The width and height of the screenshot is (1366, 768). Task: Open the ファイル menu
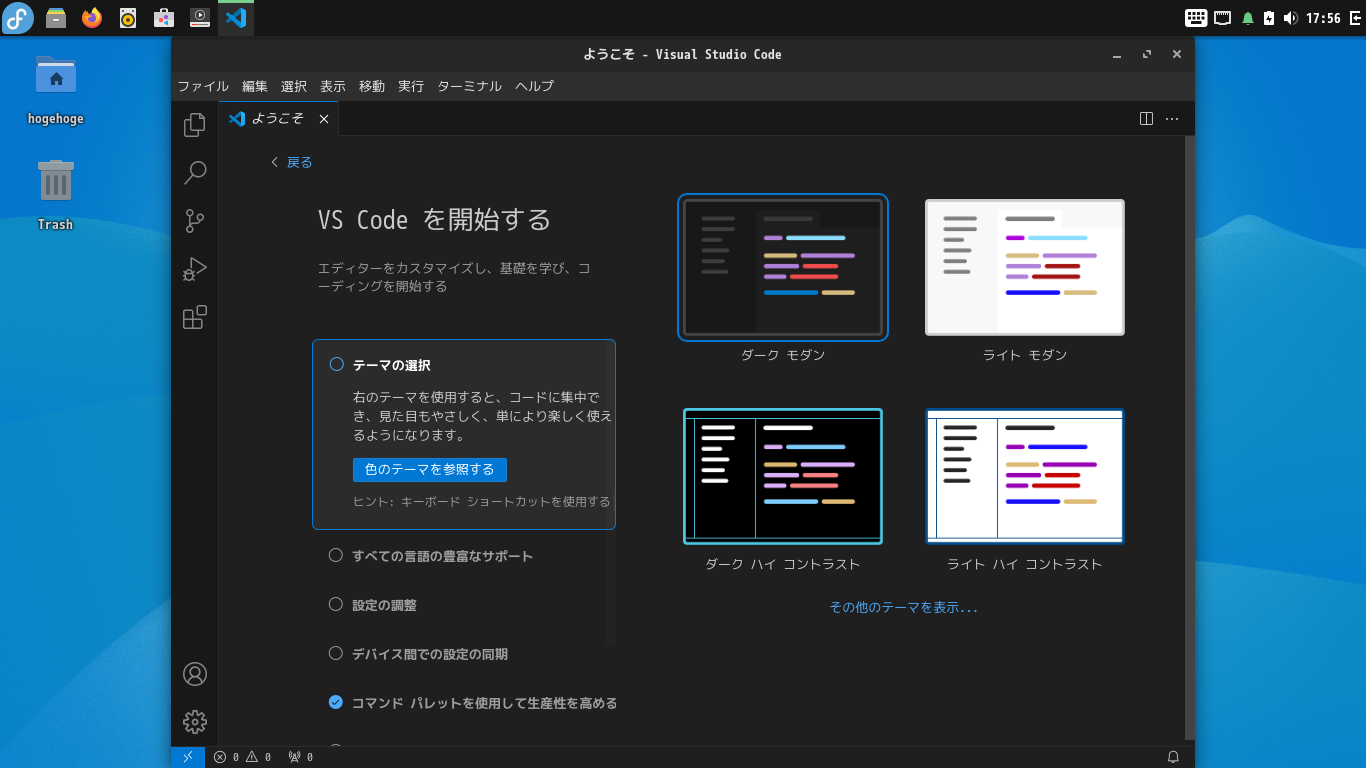tap(203, 86)
